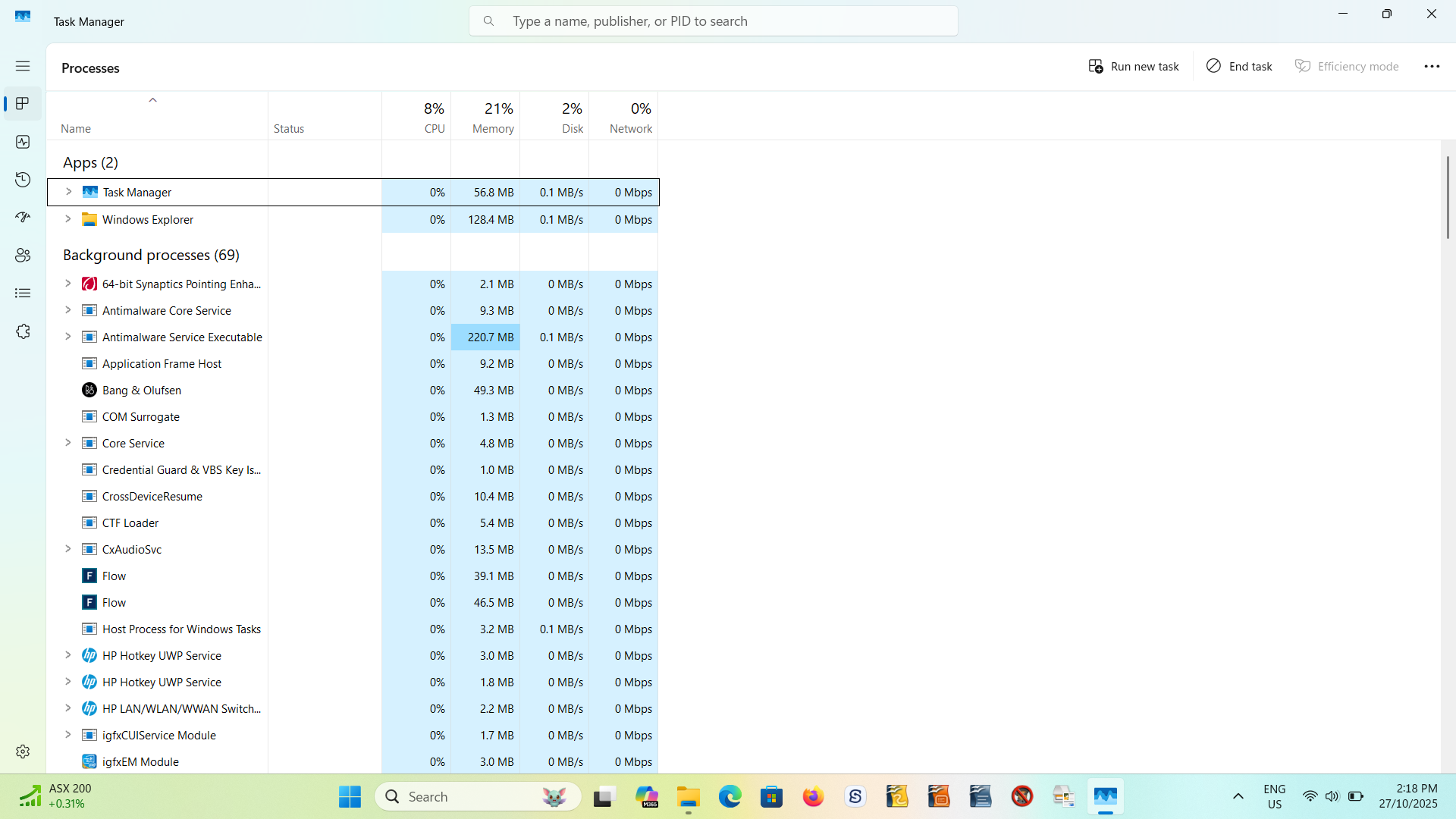Expand the Task Manager process row

[x=68, y=192]
